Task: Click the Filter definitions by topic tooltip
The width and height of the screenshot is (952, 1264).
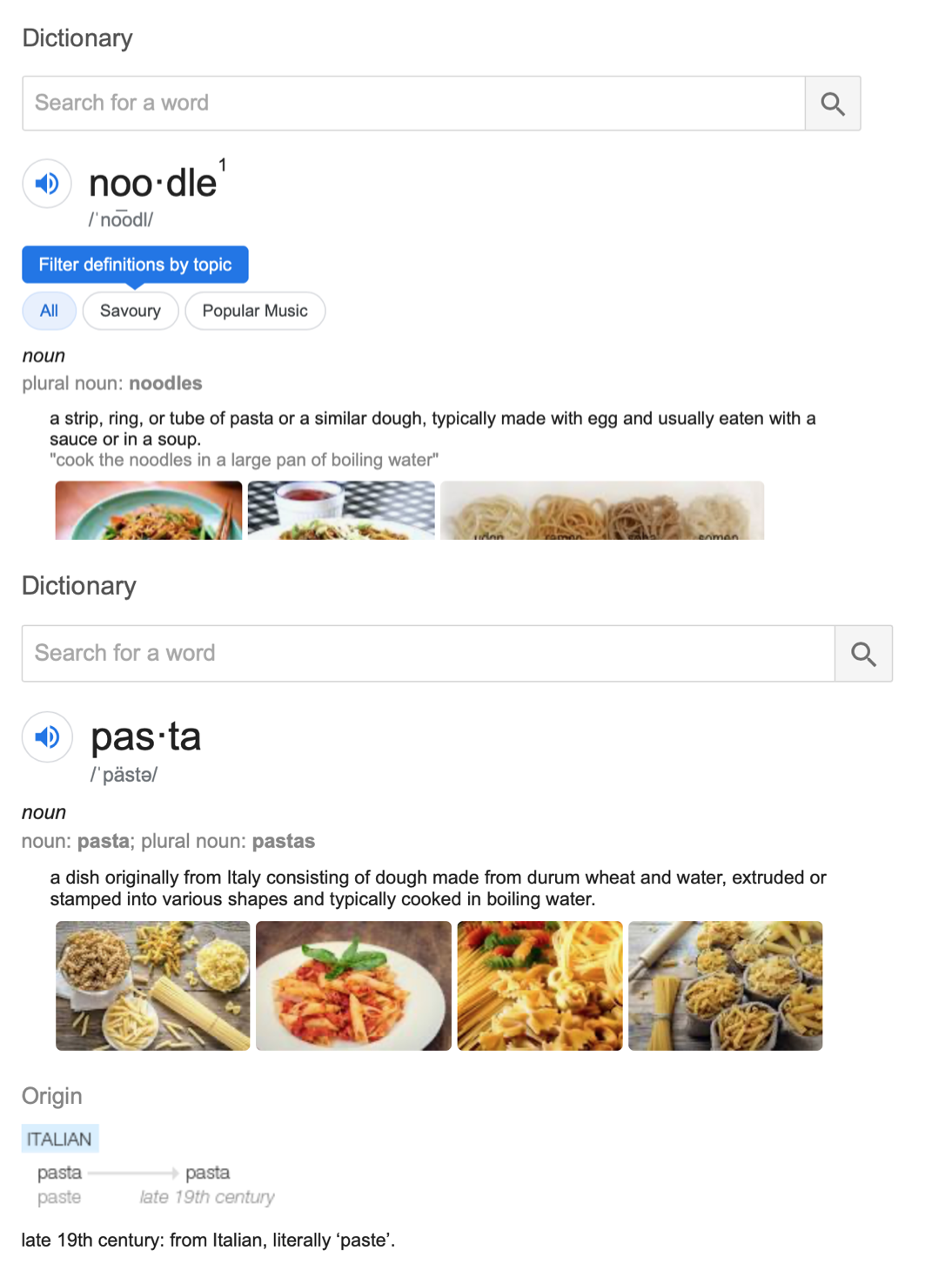Action: (x=135, y=265)
